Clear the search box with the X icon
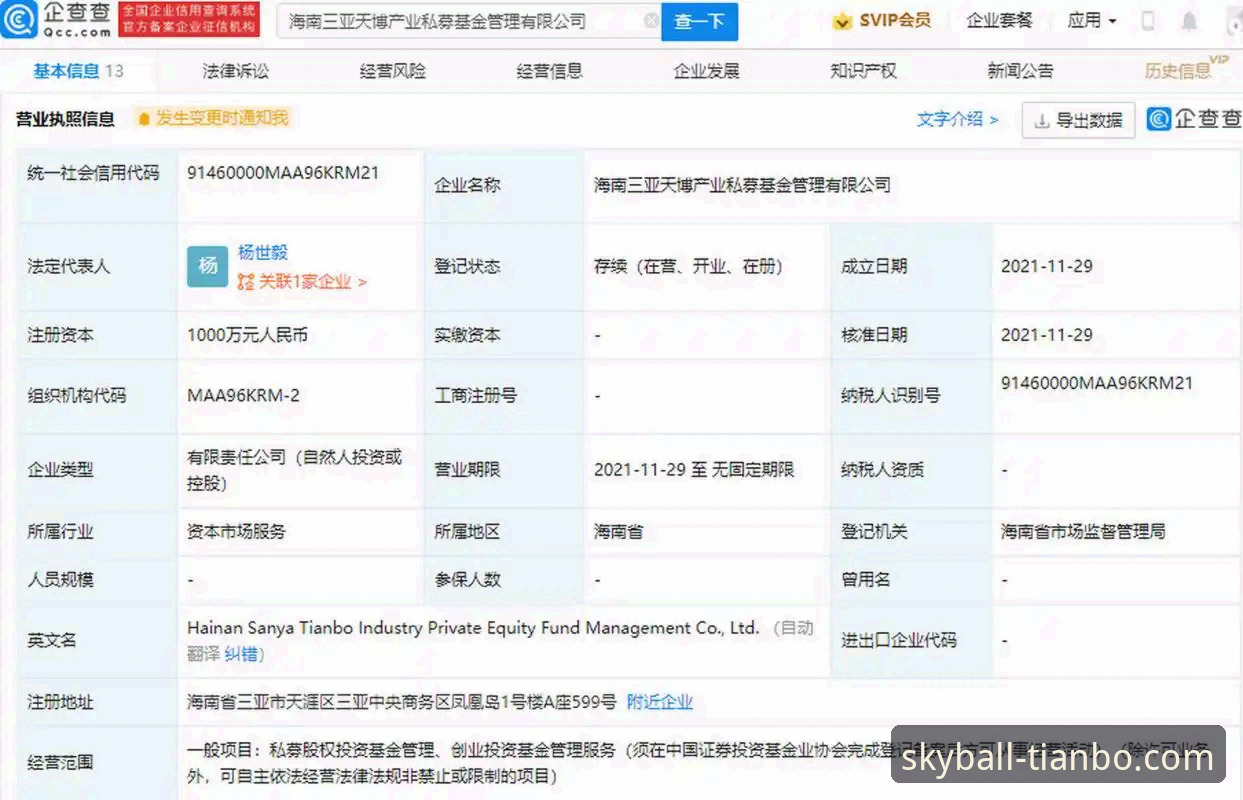This screenshot has height=800, width=1243. (x=651, y=20)
